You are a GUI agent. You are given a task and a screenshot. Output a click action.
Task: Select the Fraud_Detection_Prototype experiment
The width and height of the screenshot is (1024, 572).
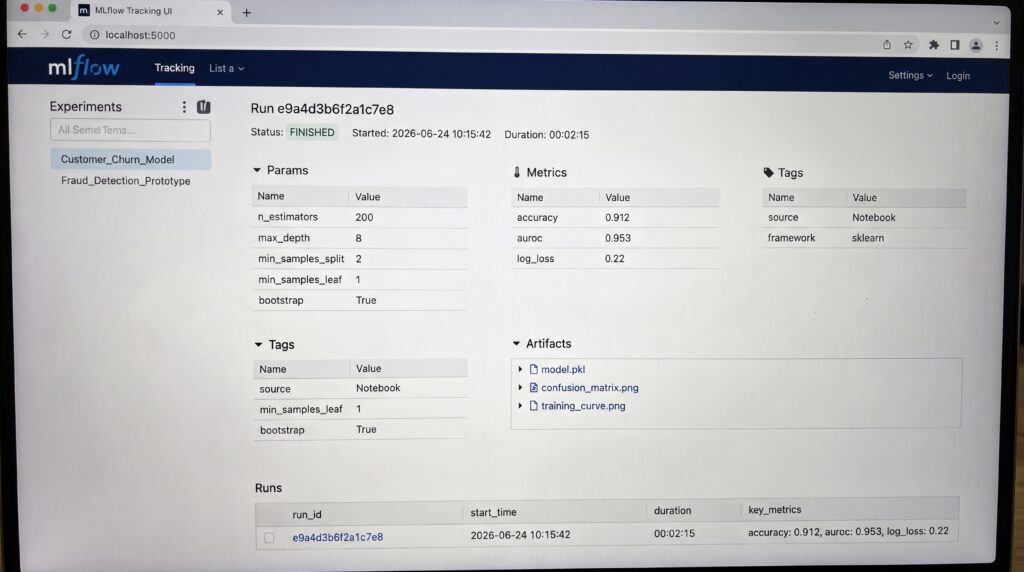(125, 181)
